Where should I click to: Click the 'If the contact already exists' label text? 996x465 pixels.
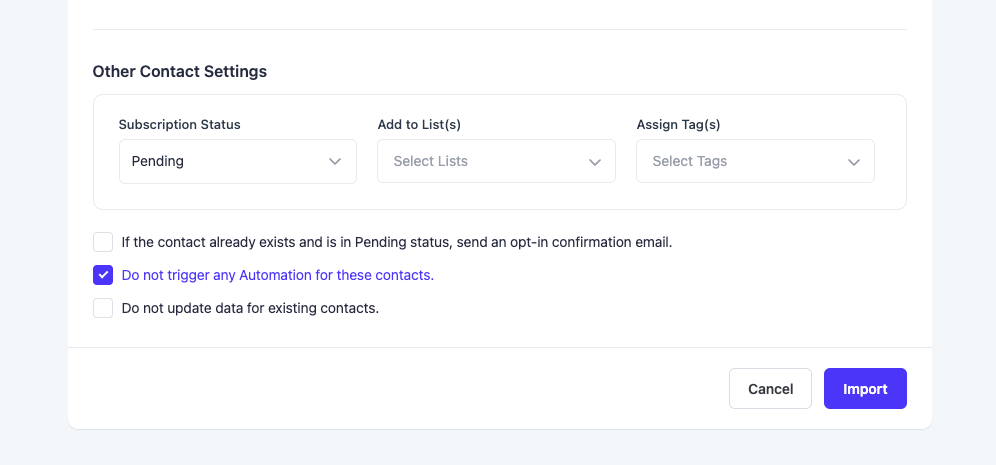[397, 243]
